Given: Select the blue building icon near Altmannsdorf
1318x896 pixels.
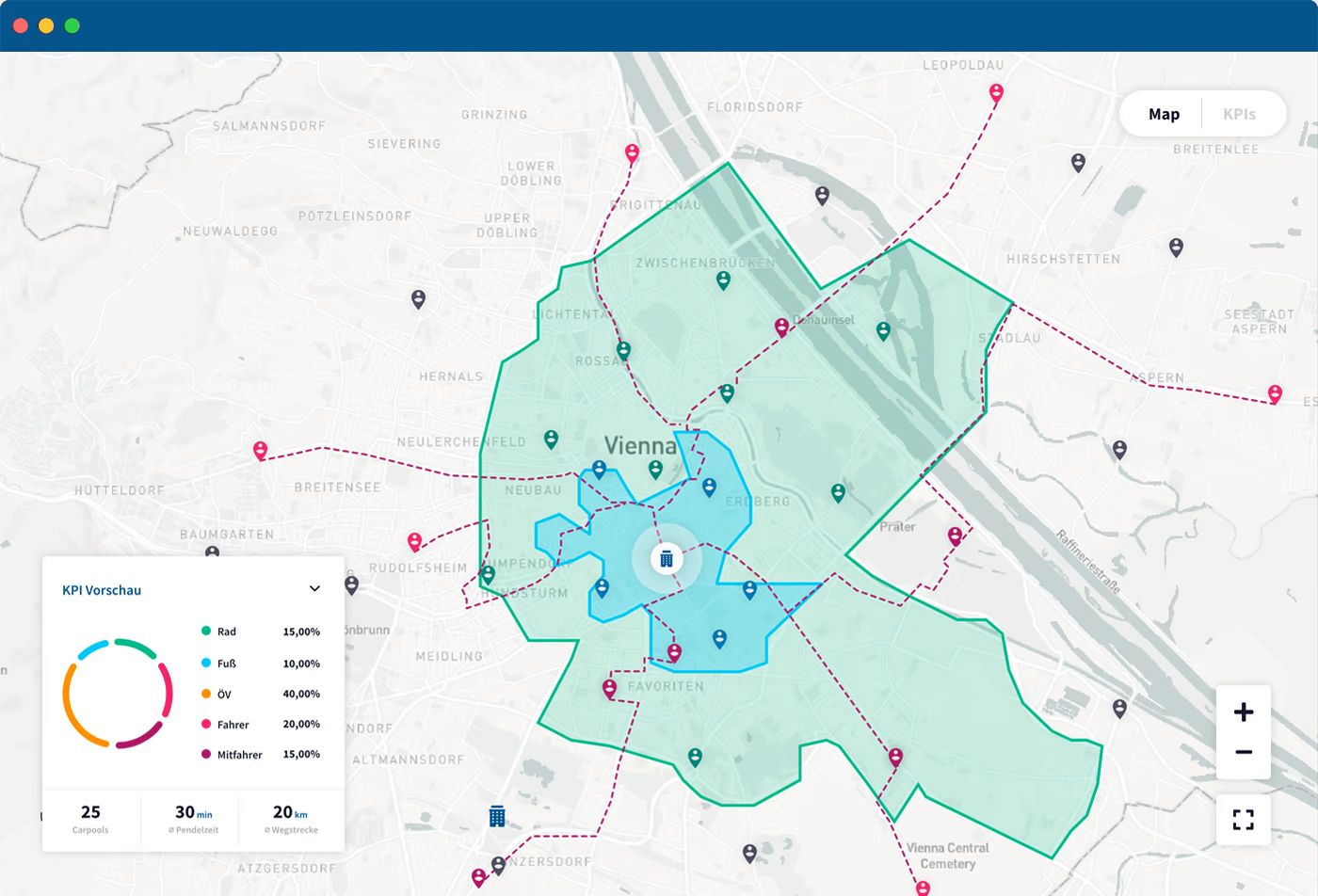Looking at the screenshot, I should click(497, 816).
